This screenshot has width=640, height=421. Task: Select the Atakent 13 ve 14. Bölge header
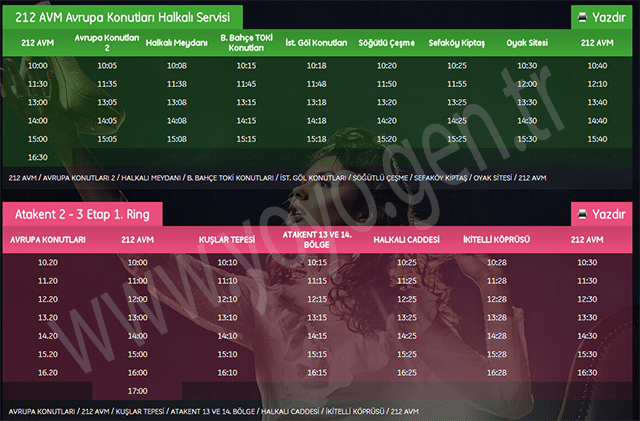[x=317, y=240]
